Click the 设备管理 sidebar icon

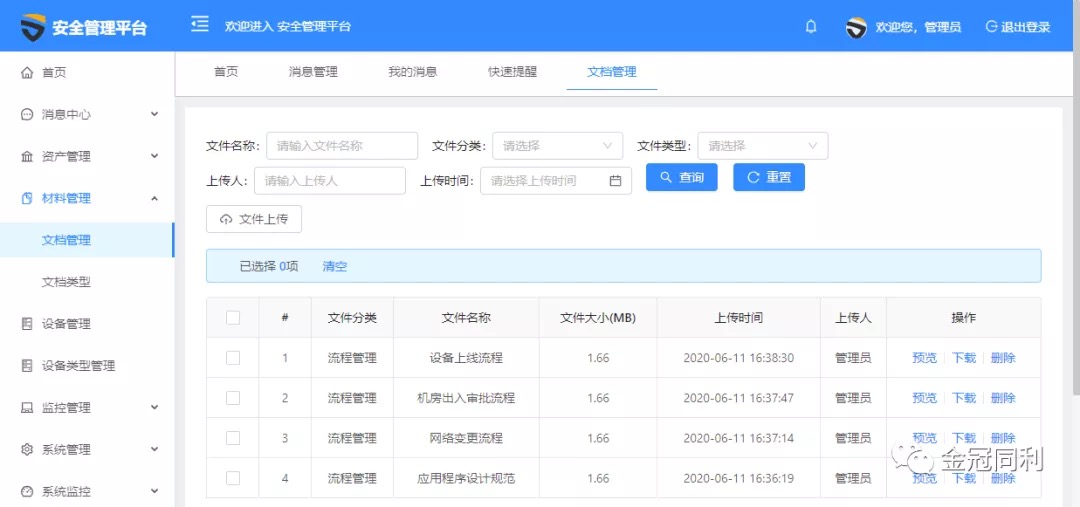(x=27, y=324)
